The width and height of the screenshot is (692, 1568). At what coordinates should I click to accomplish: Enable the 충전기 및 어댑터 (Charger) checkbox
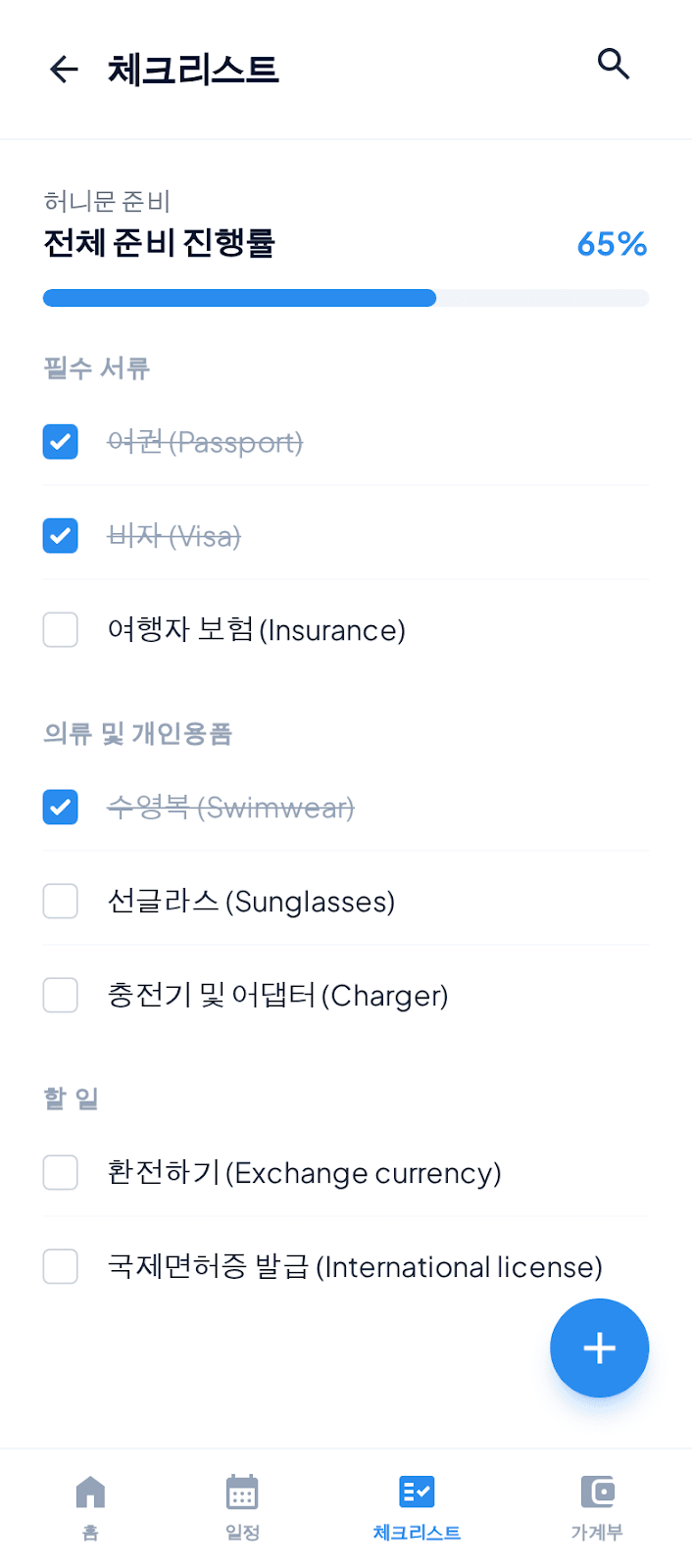(x=60, y=995)
